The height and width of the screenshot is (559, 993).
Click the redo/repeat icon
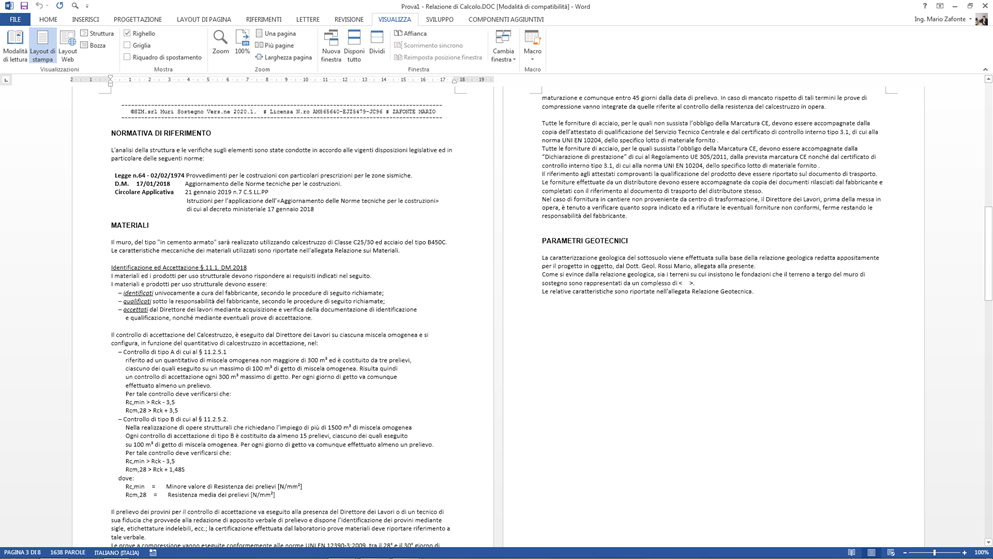60,6
